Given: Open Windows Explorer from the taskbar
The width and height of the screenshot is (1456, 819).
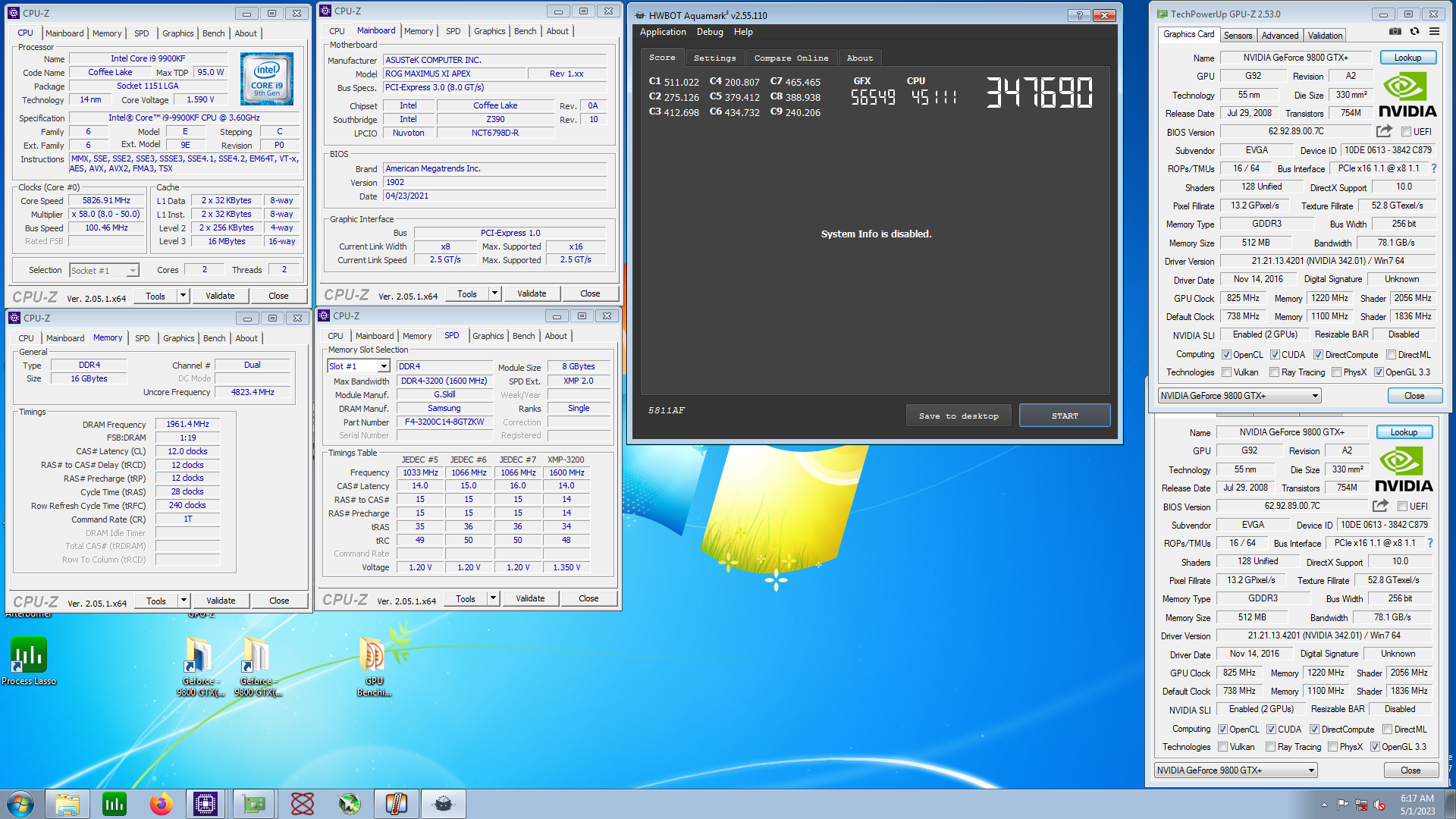Looking at the screenshot, I should (67, 804).
